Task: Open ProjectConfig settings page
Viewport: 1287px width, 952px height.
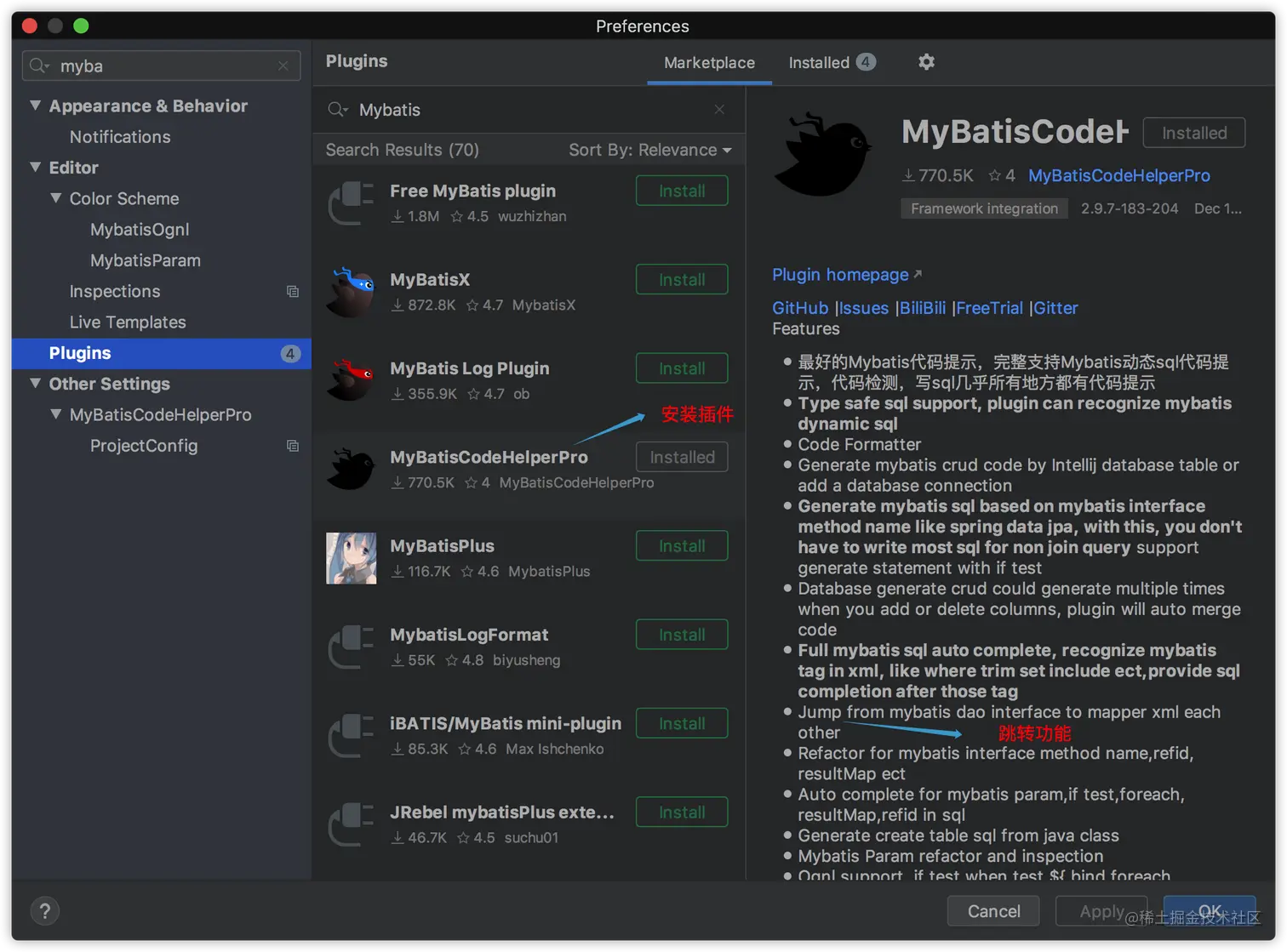Action: [144, 446]
